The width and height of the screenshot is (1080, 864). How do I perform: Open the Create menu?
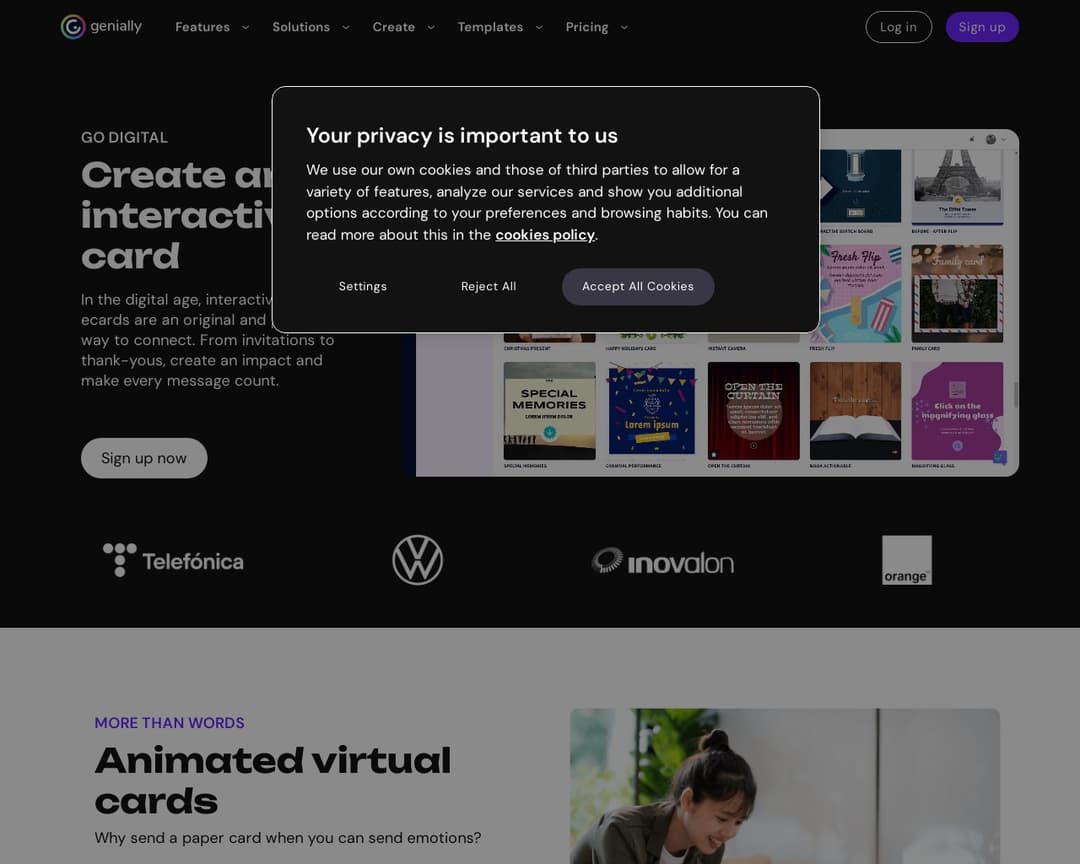403,27
